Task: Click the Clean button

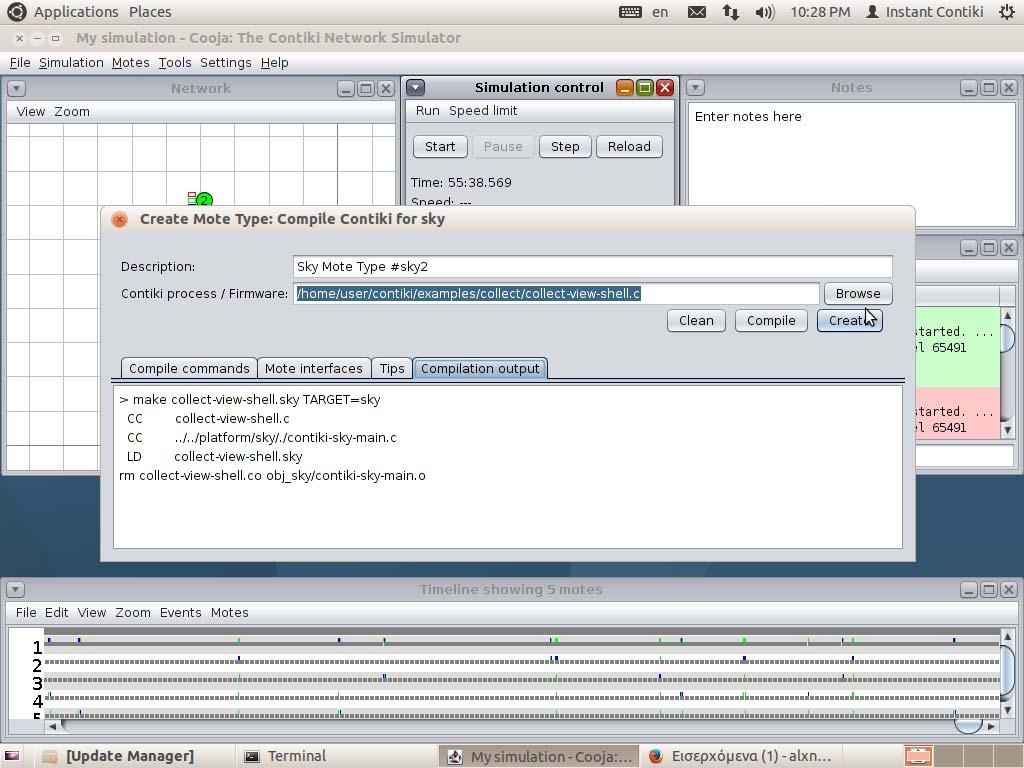Action: [x=696, y=321]
